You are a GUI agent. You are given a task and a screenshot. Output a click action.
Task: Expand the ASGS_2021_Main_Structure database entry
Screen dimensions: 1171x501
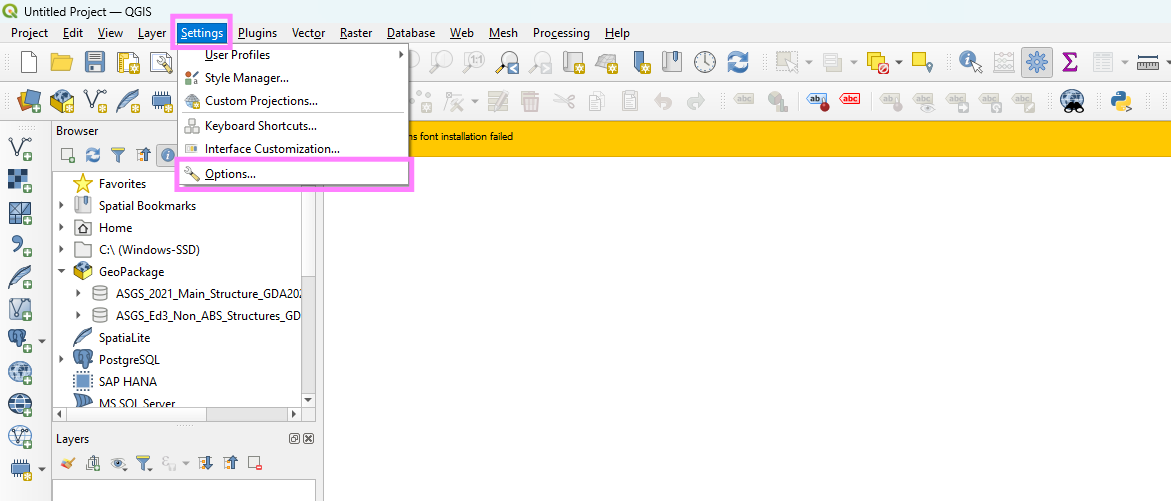78,293
